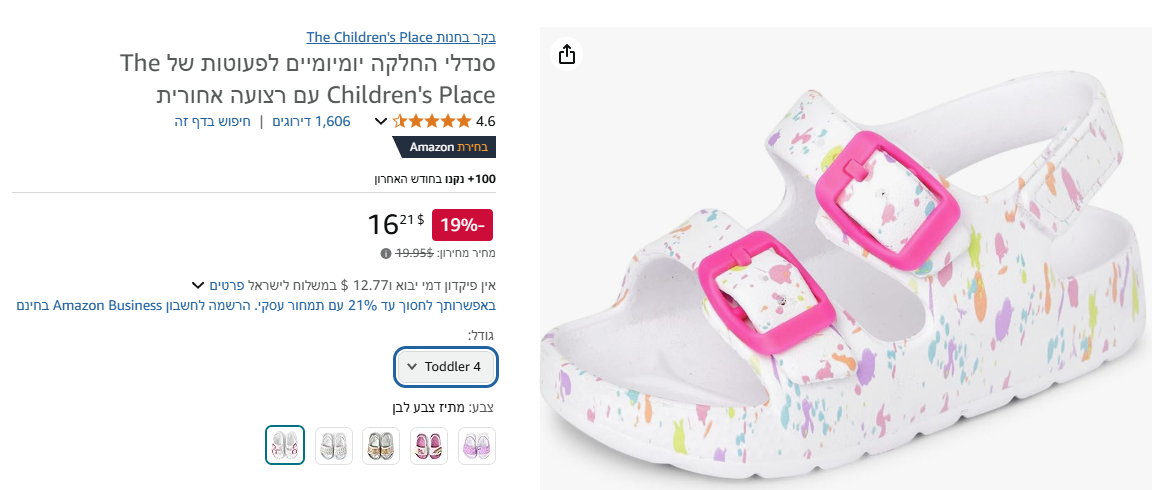Select the white splatter sandal color swatch
Screen dimensions: 1157x490
tap(285, 445)
